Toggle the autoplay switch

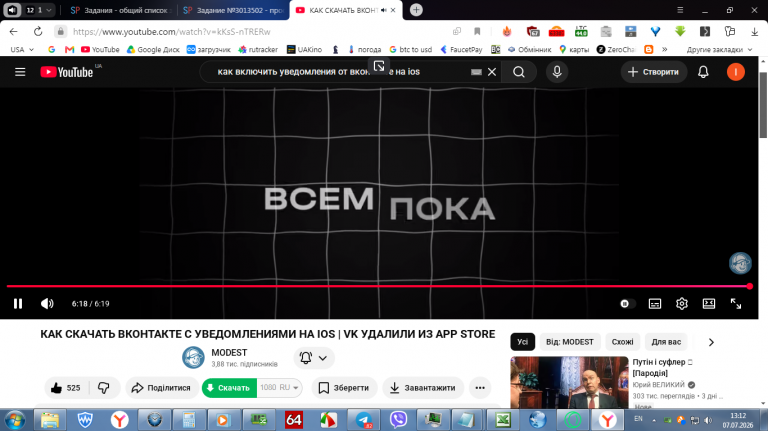click(626, 304)
